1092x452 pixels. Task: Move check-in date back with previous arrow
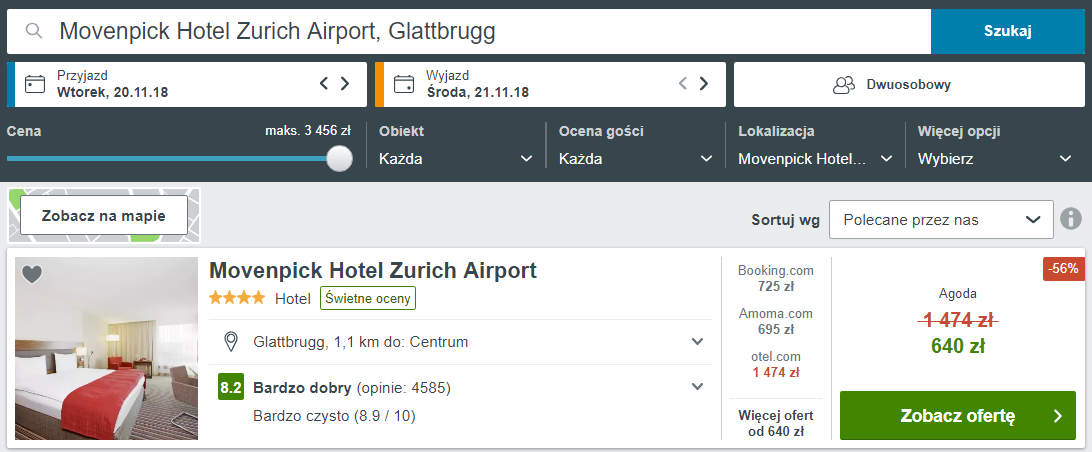point(324,84)
